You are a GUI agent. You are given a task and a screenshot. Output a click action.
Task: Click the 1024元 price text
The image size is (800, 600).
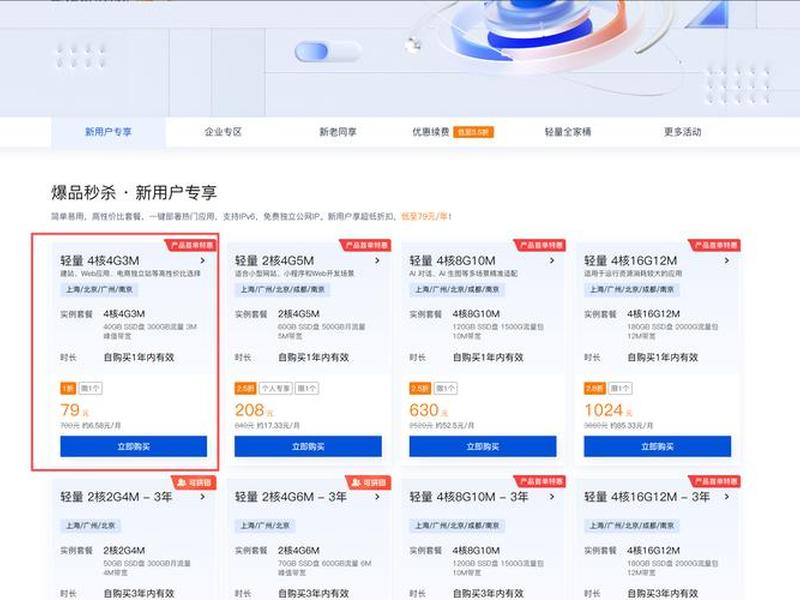609,410
